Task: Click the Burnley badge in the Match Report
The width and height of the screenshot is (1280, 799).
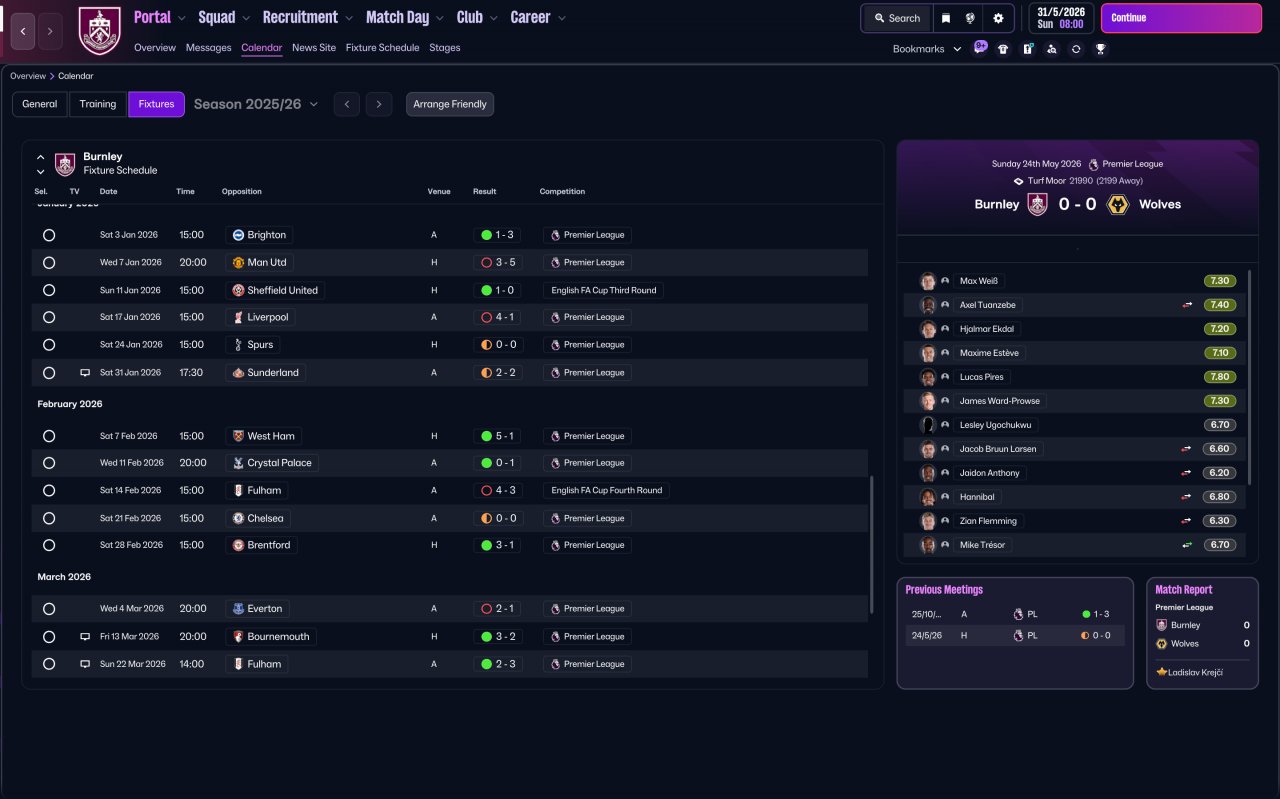Action: (1161, 625)
